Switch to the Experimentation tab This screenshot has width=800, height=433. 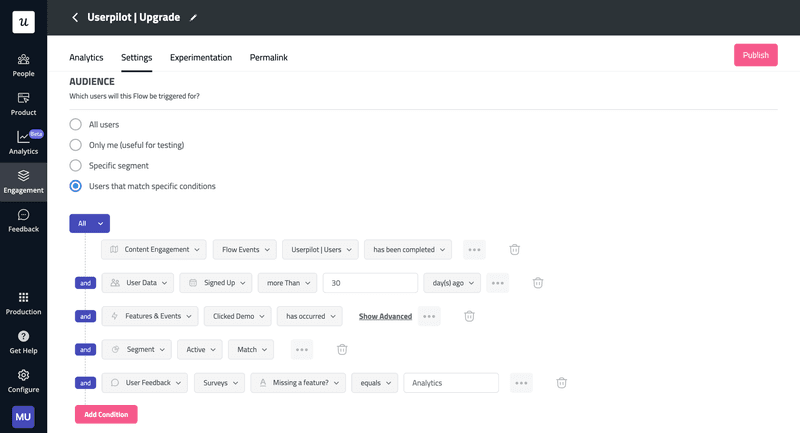(x=201, y=58)
